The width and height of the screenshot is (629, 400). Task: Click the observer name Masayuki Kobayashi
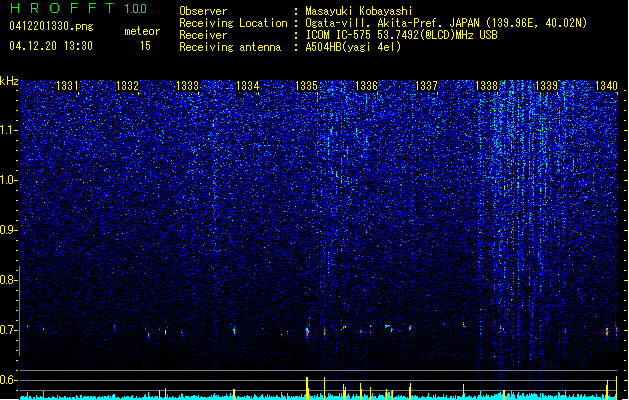tap(359, 11)
